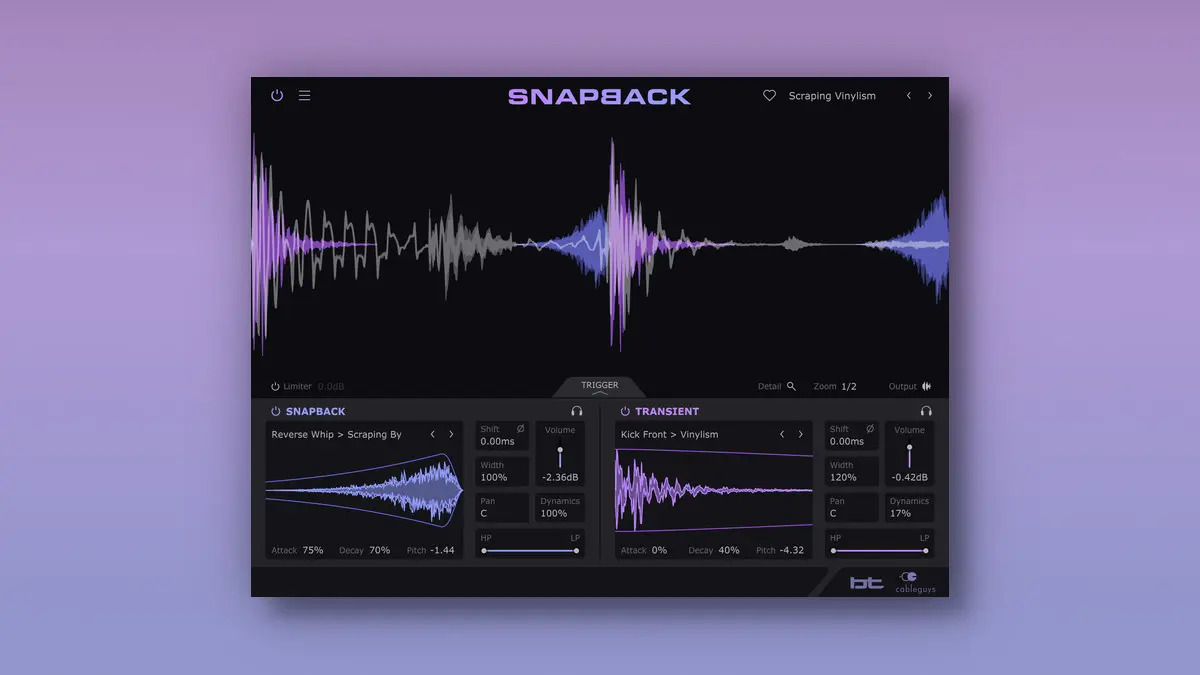Solo Transient section with headphones icon
This screenshot has width=1200, height=675.
coord(926,411)
